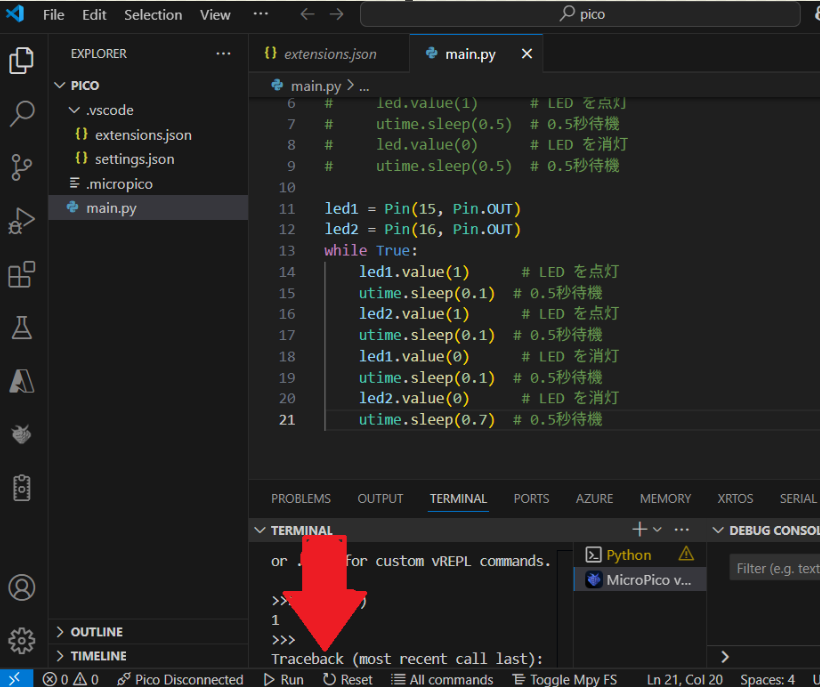
Task: Open the Selection menu
Action: pyautogui.click(x=153, y=15)
